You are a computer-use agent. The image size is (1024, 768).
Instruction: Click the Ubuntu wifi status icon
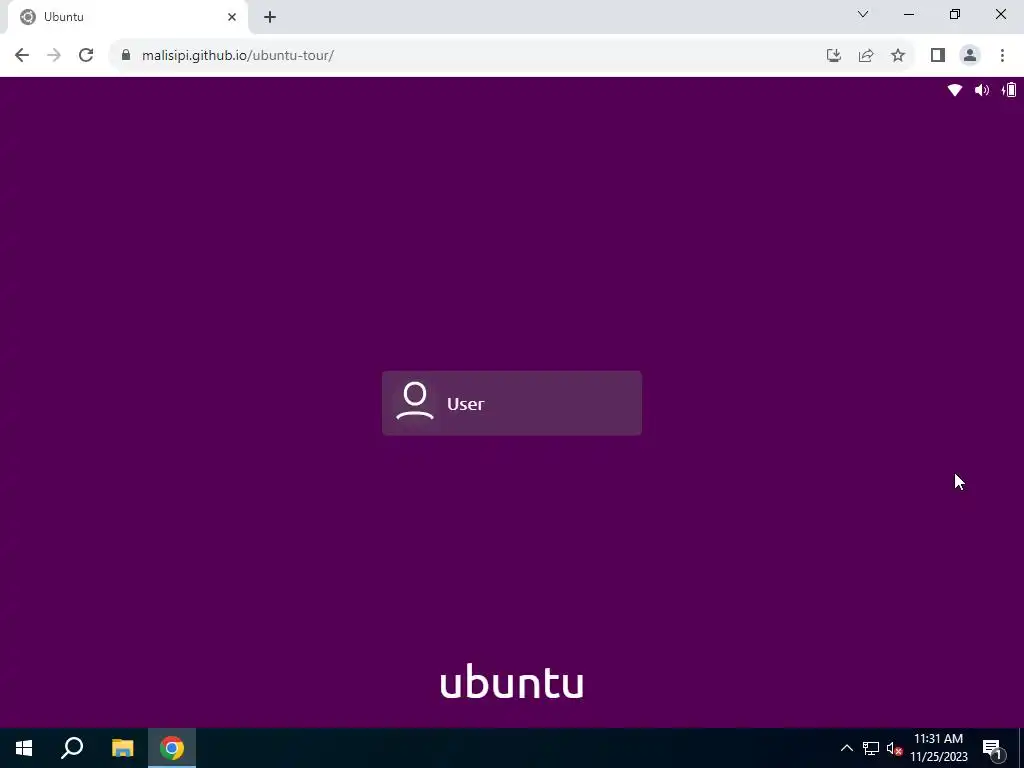(x=954, y=90)
